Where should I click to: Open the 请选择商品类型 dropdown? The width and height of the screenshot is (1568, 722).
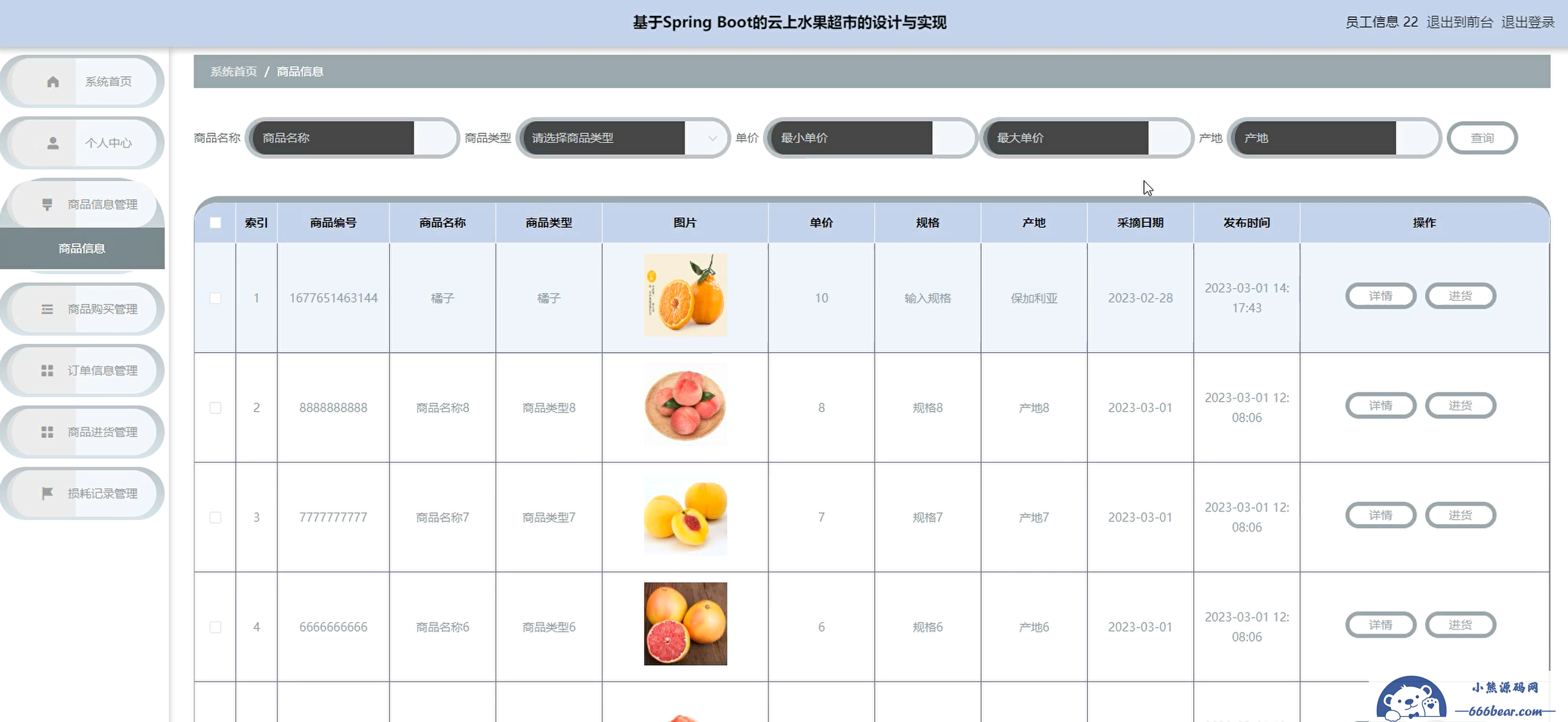pos(623,138)
